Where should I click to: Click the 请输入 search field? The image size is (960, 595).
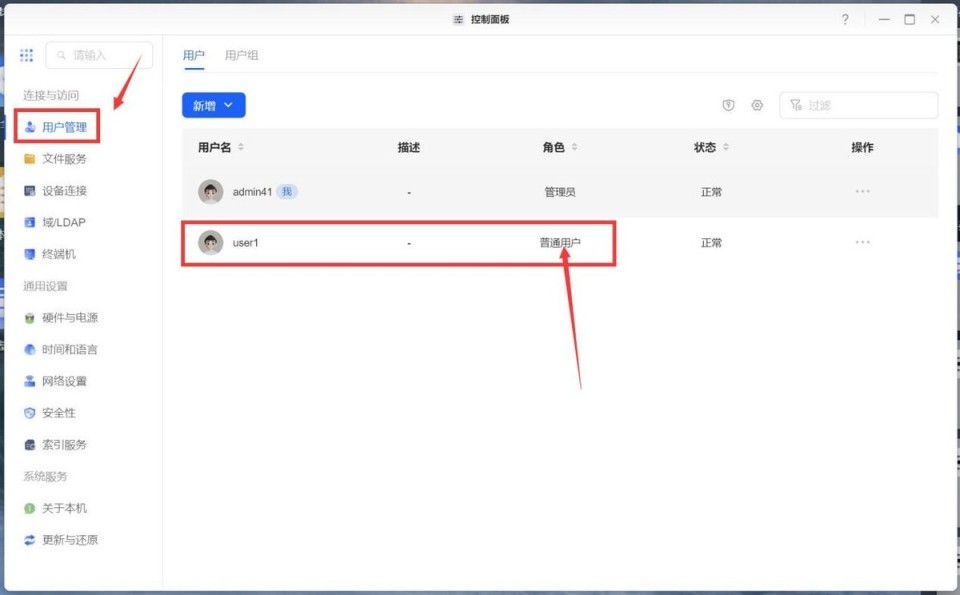coord(99,55)
